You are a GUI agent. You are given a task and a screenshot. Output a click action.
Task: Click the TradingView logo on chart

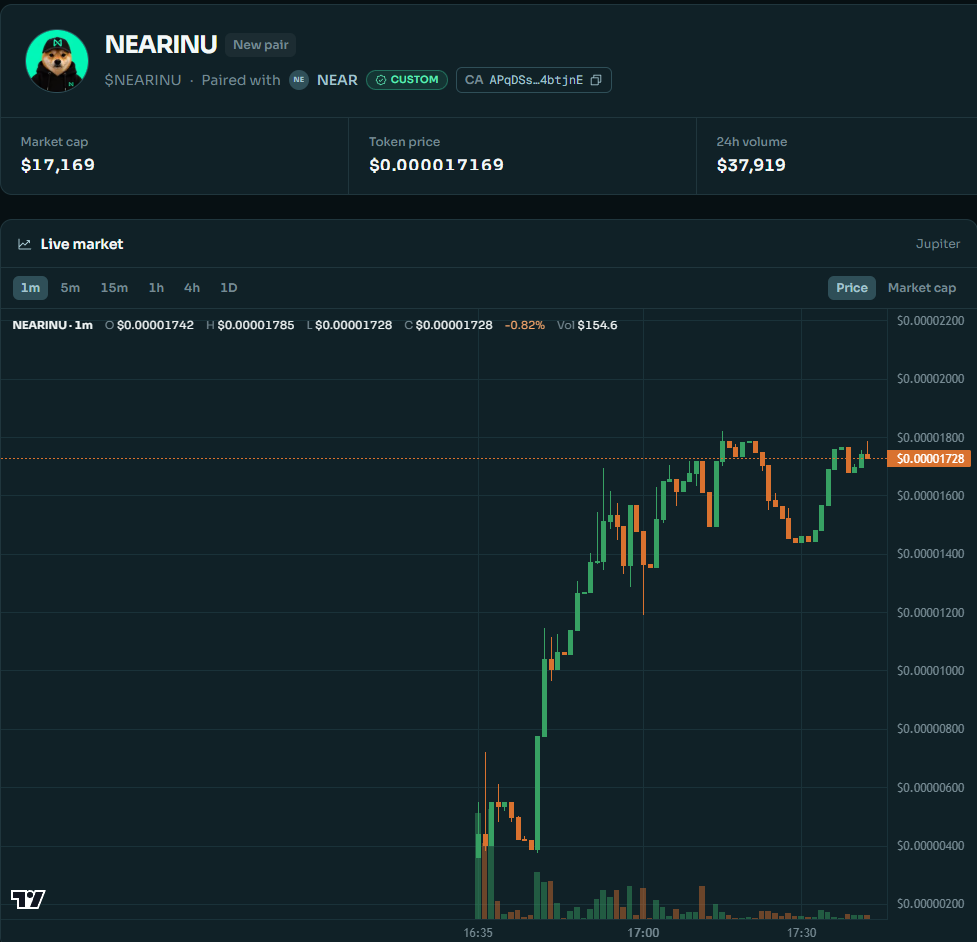28,899
